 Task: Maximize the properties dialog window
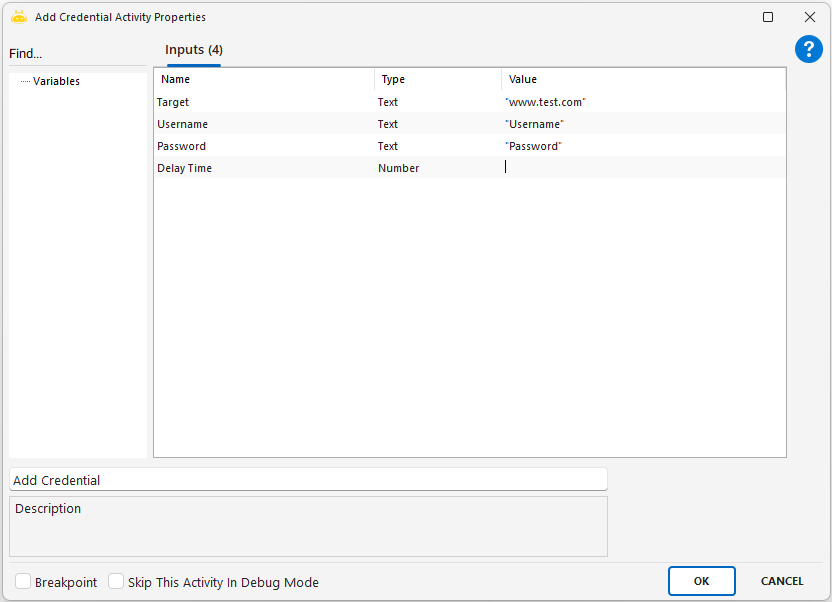coord(768,17)
